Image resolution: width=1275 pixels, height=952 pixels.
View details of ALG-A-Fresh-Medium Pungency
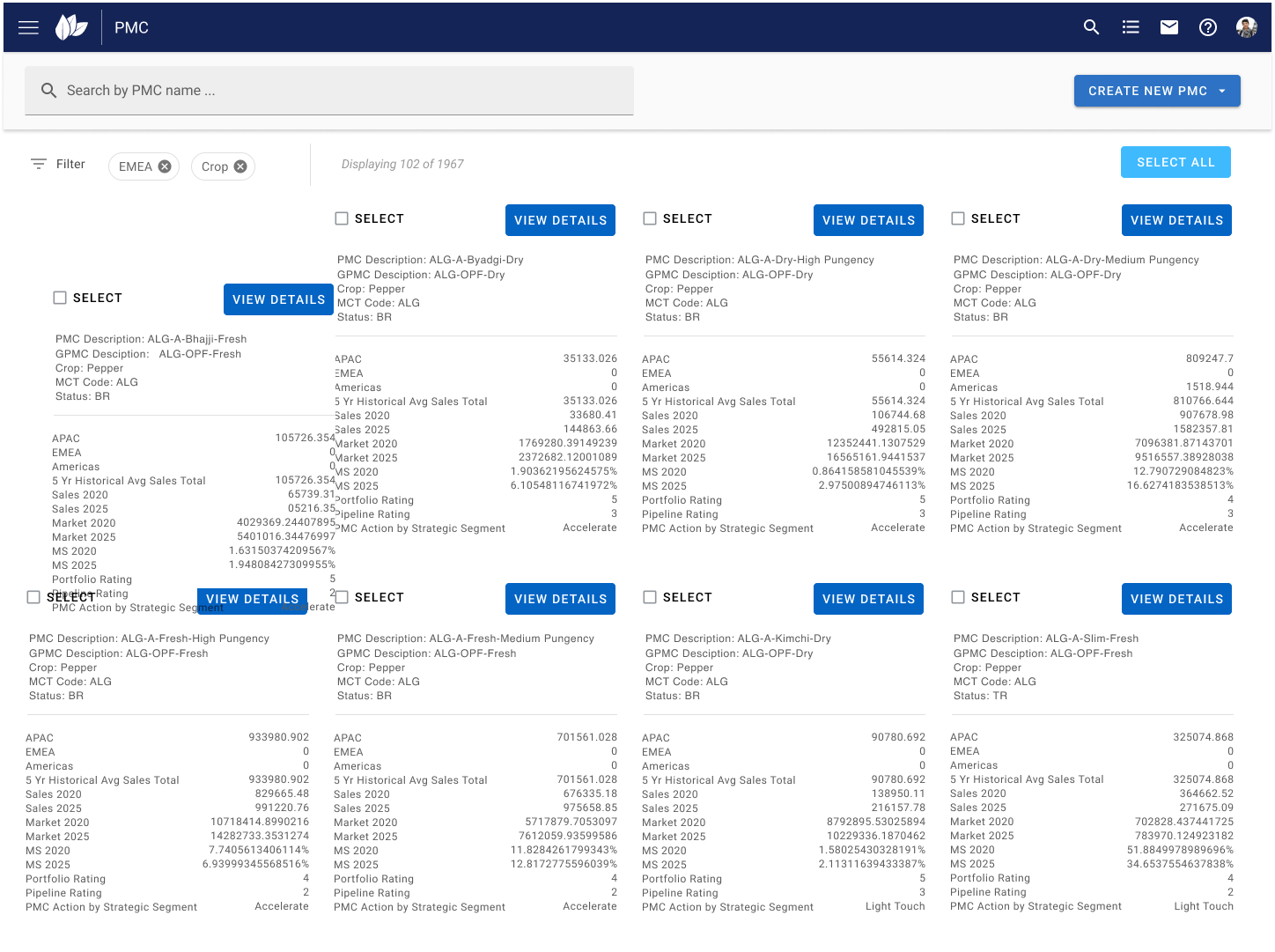pos(560,599)
